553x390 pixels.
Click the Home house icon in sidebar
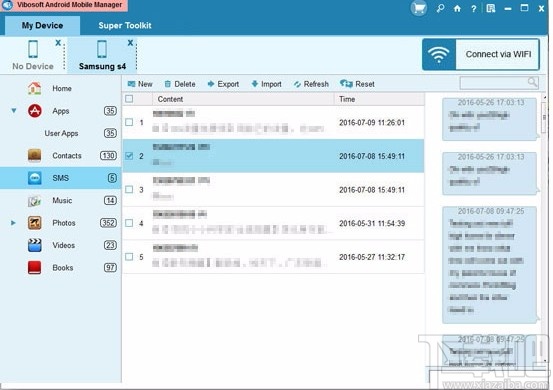[x=34, y=88]
